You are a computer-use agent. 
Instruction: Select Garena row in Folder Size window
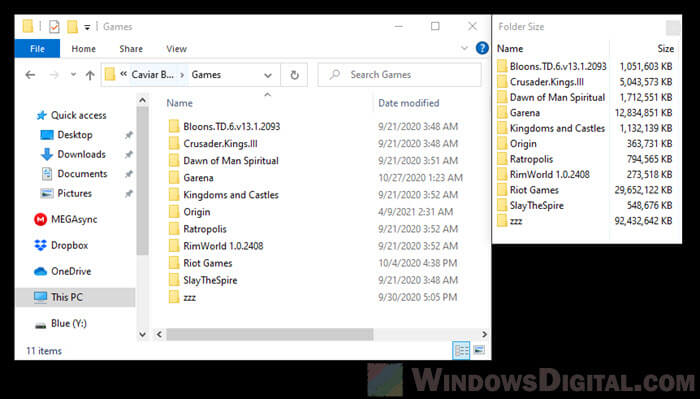[x=585, y=113]
